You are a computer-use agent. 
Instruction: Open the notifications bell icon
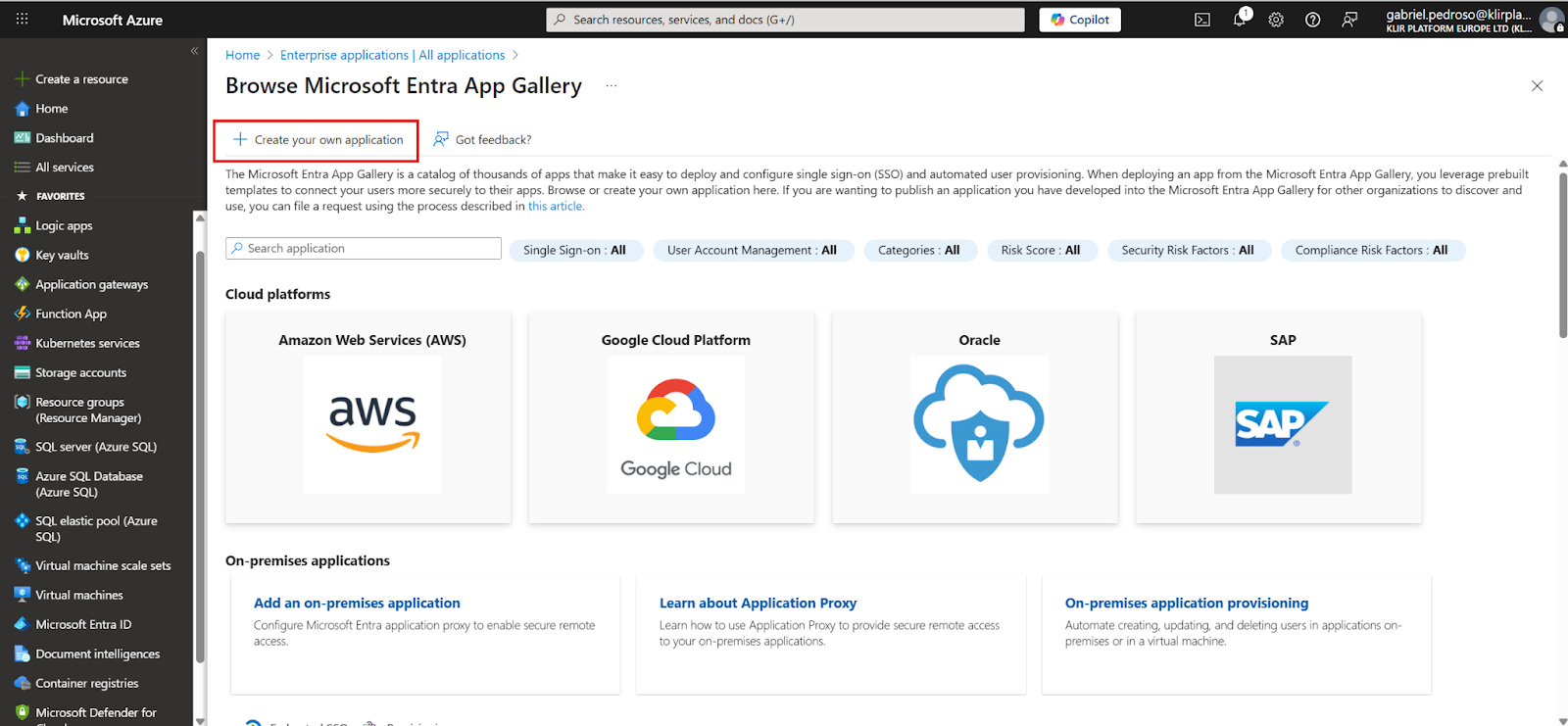1240,20
